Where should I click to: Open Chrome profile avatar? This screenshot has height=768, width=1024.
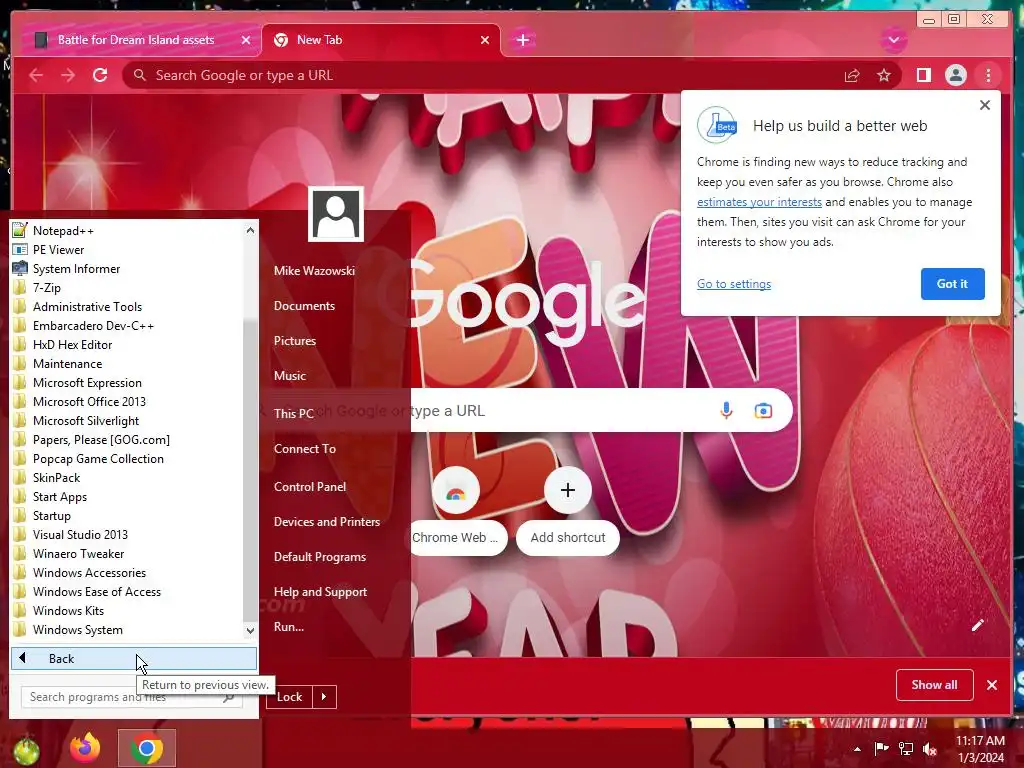[x=955, y=75]
